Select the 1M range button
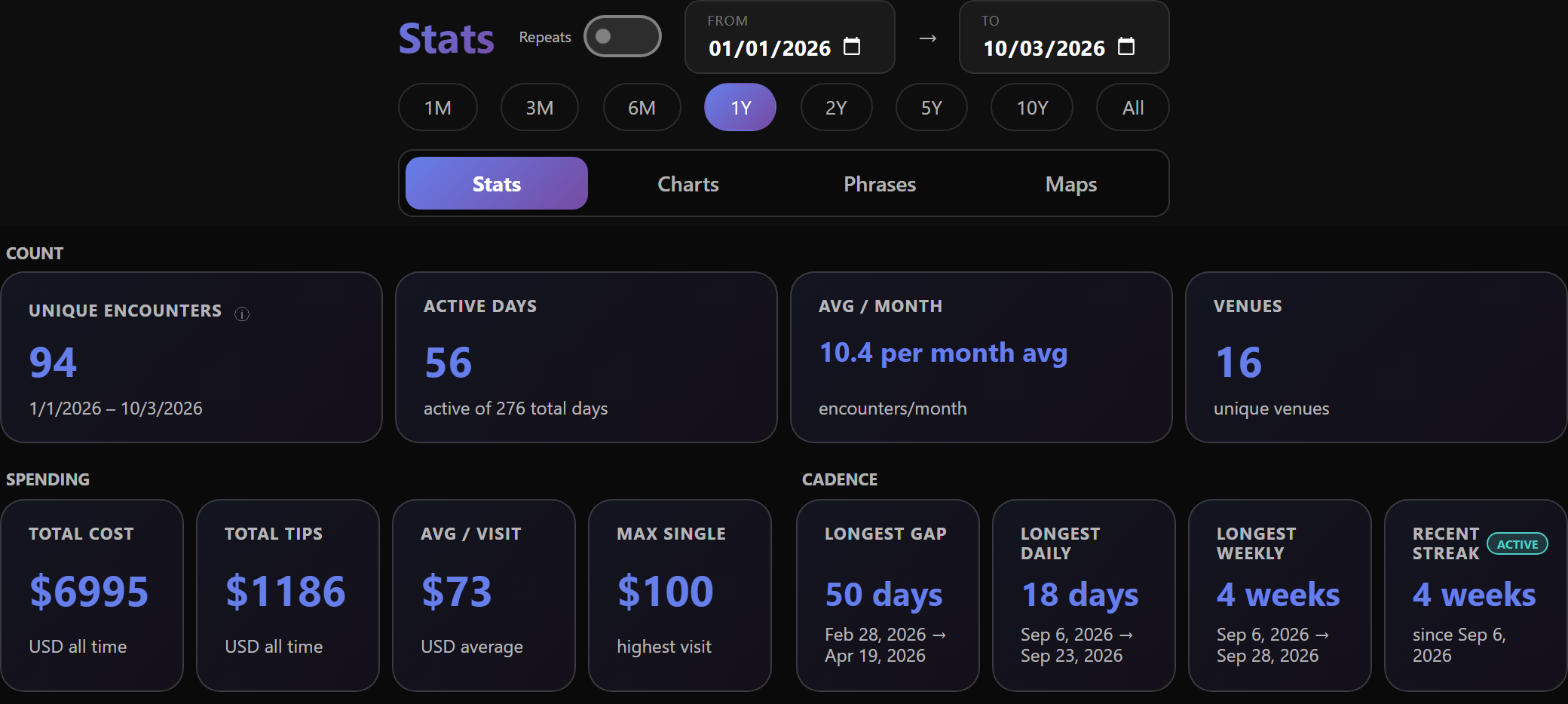Screen dimensions: 1568x704 (438, 107)
